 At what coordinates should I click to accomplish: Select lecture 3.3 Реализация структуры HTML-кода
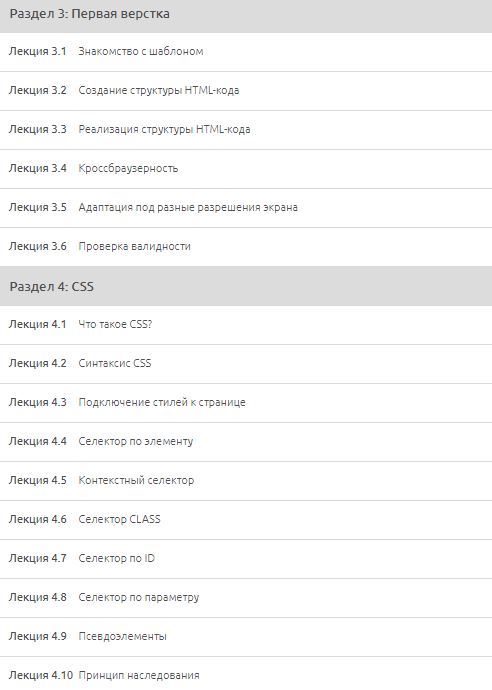click(246, 130)
